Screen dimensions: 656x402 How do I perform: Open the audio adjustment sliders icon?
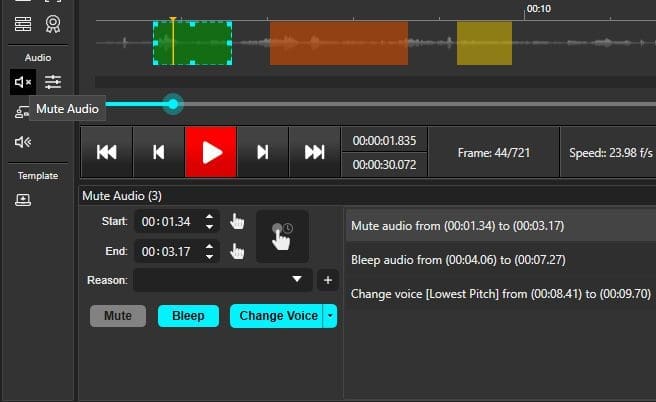53,82
